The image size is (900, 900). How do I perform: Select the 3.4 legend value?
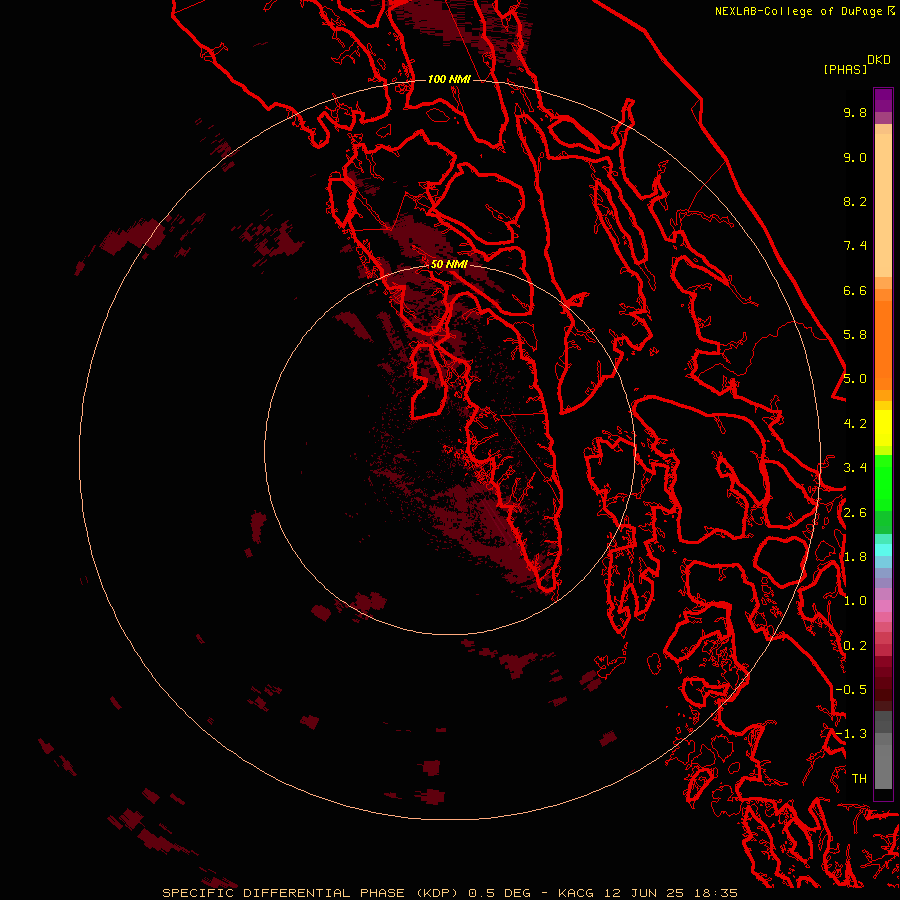[855, 468]
